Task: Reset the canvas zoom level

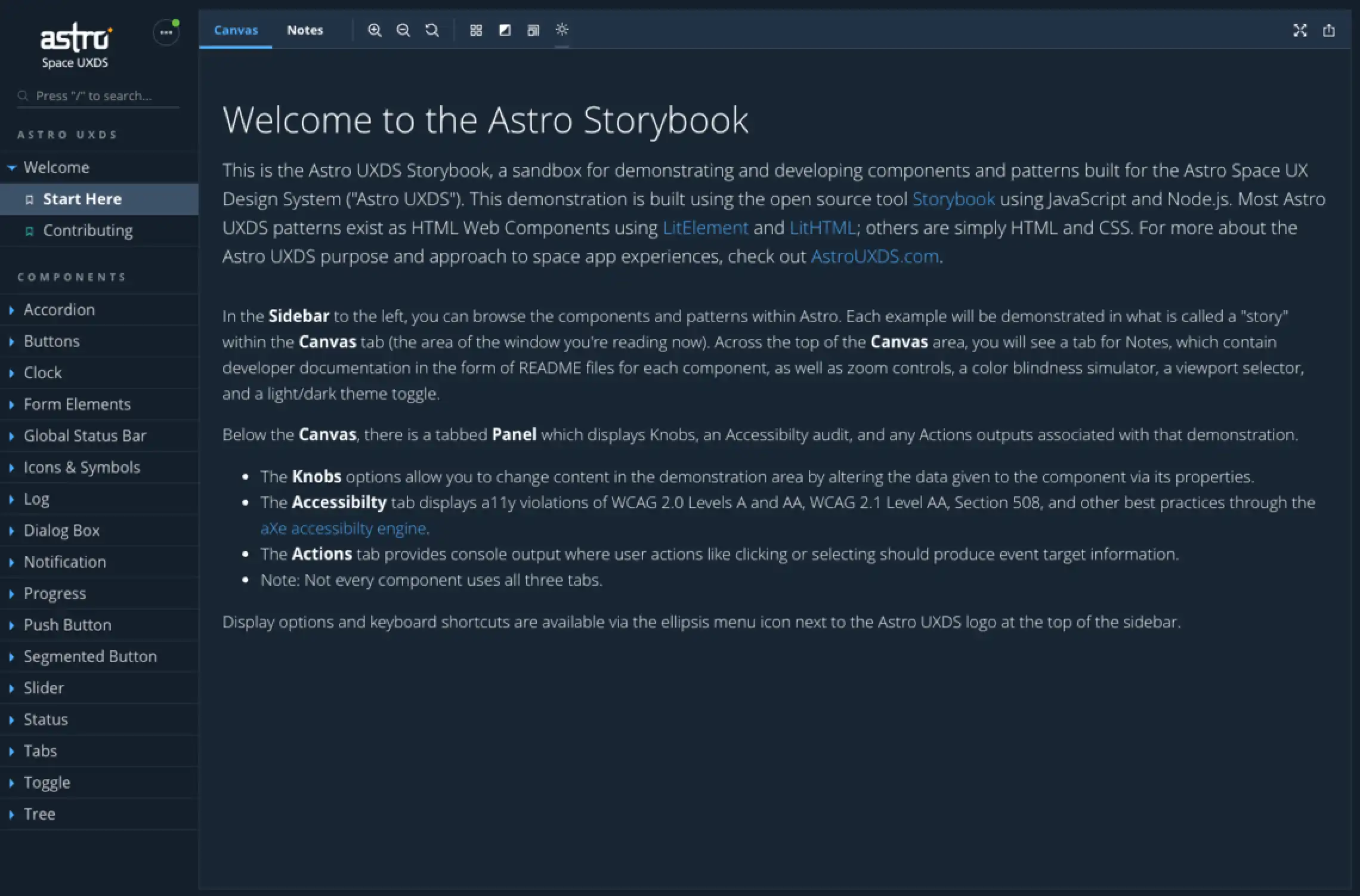Action: (x=432, y=30)
